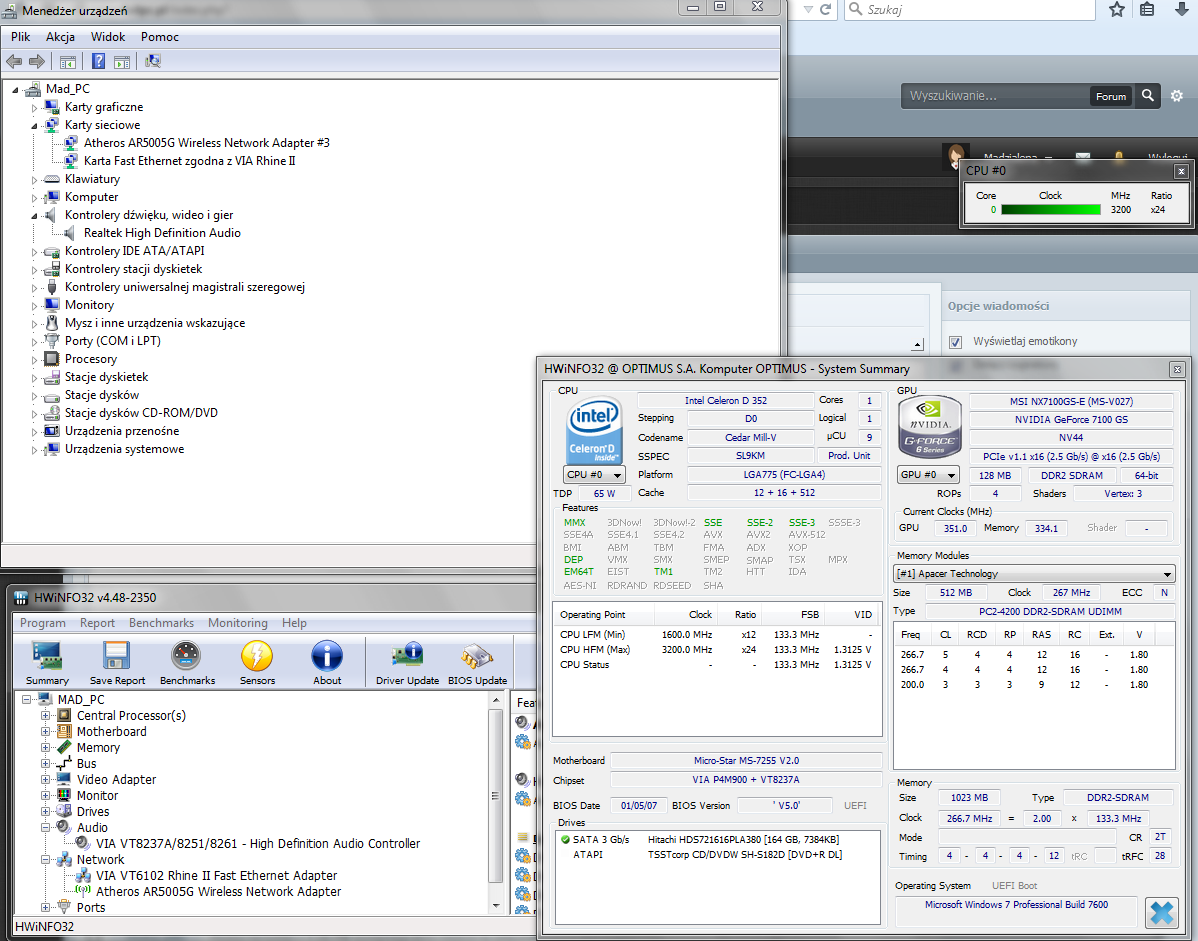Bookmark page with star icon

(1117, 9)
